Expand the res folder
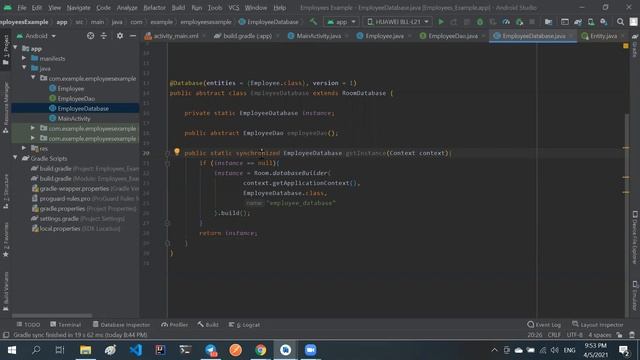 coord(24,148)
